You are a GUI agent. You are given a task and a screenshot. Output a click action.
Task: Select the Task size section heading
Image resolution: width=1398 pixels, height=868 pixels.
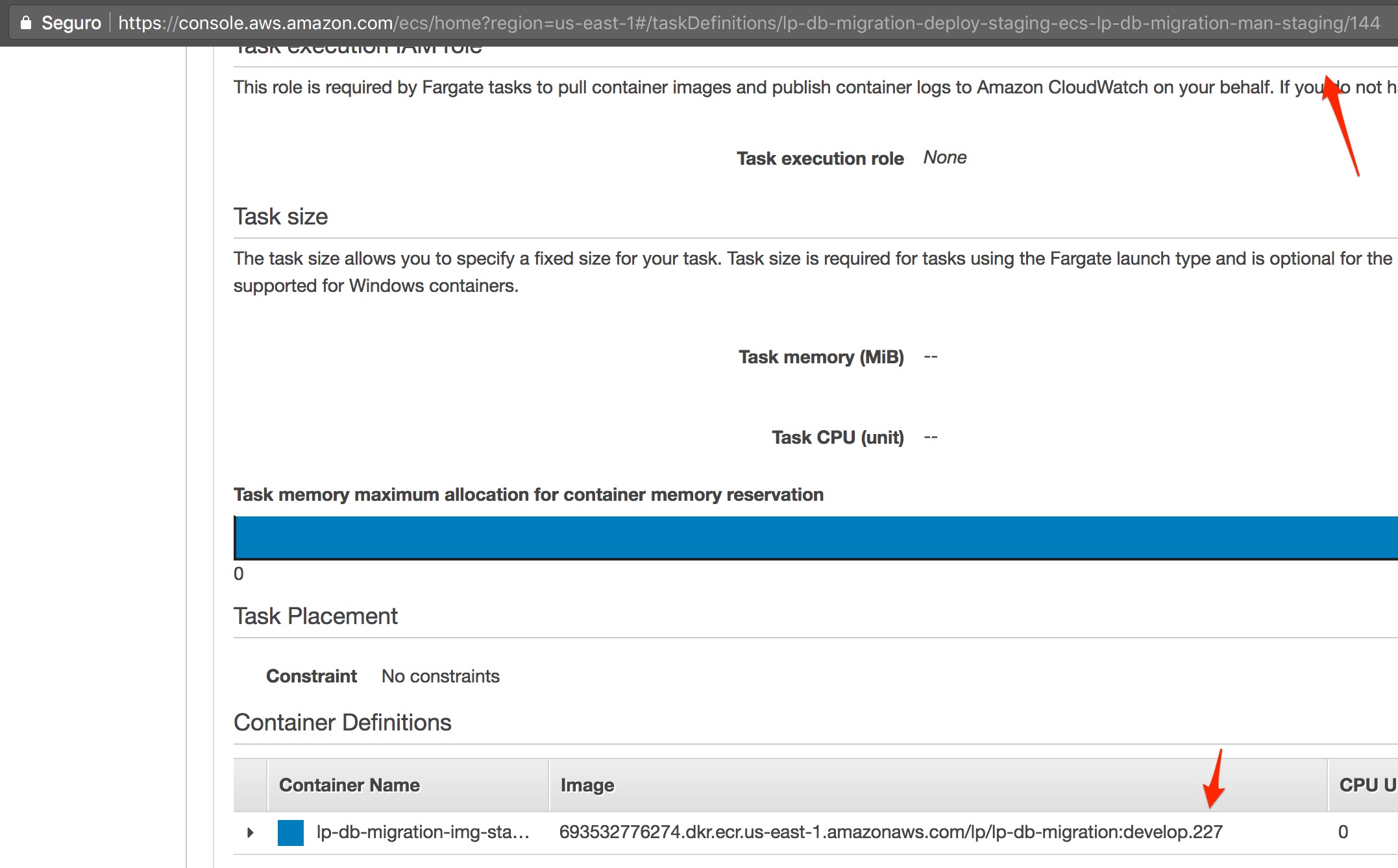(x=281, y=216)
